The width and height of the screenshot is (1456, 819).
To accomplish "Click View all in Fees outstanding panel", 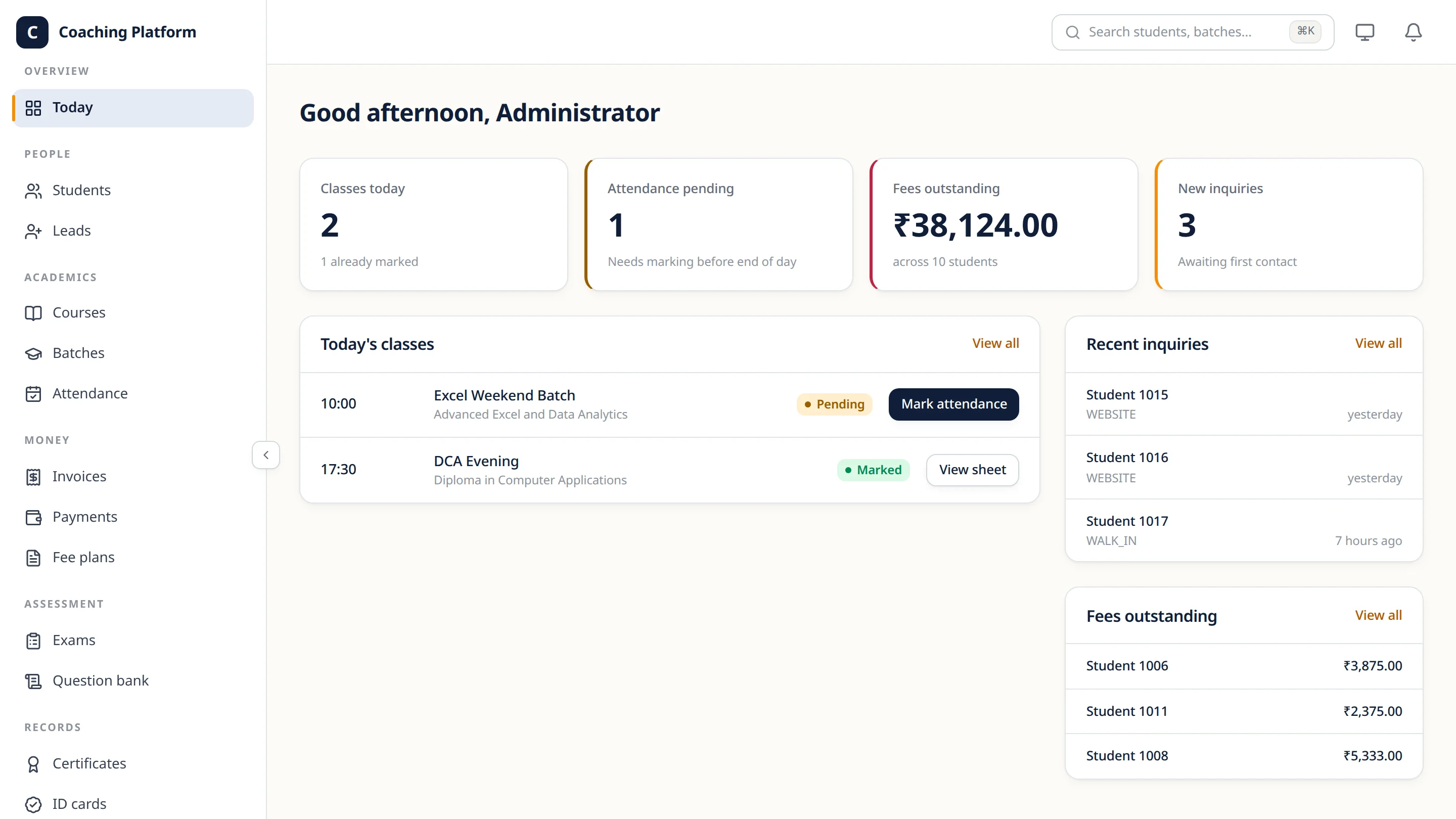I will pyautogui.click(x=1378, y=615).
